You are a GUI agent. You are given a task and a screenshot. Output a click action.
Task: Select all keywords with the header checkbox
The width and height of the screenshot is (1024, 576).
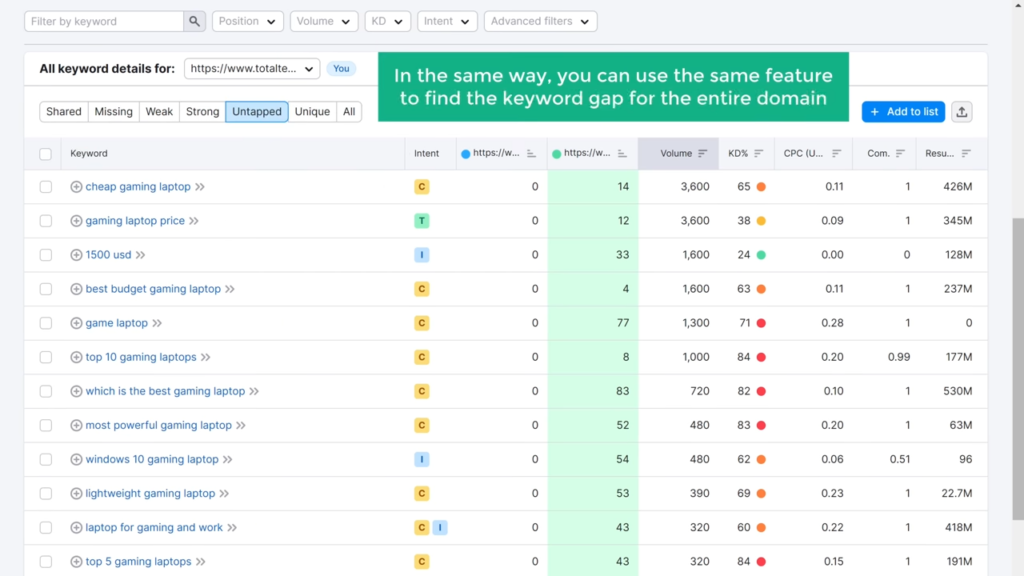(45, 153)
